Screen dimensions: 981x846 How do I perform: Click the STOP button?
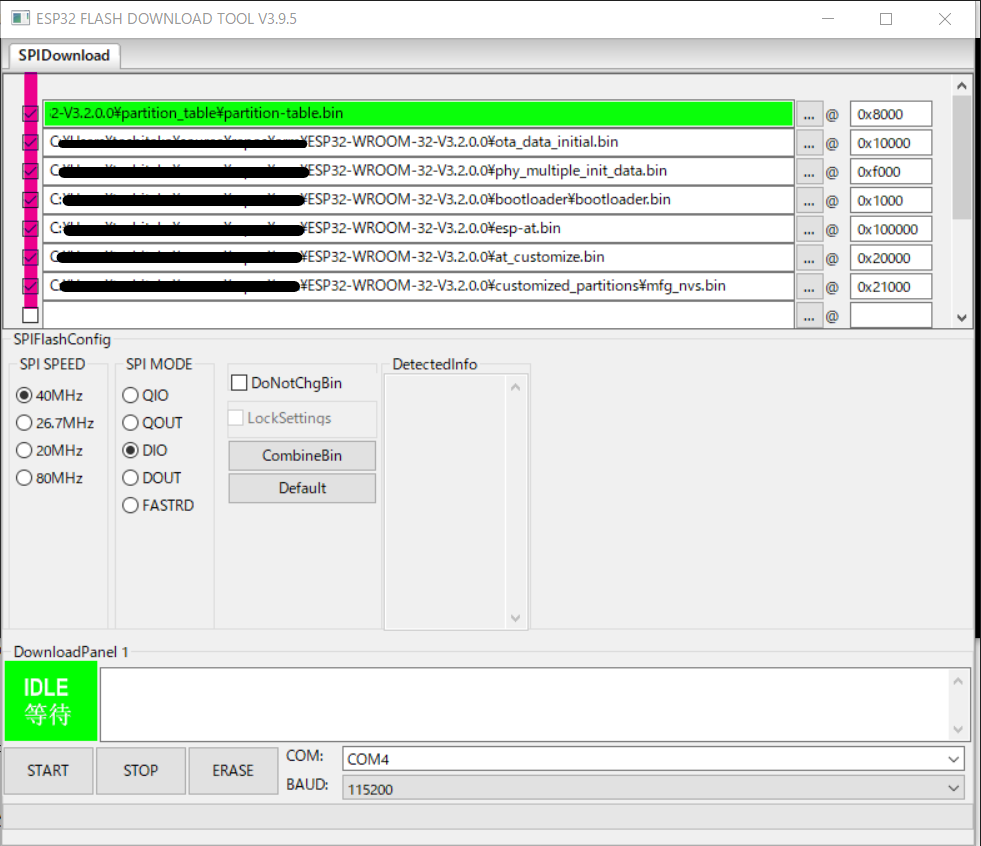(141, 771)
